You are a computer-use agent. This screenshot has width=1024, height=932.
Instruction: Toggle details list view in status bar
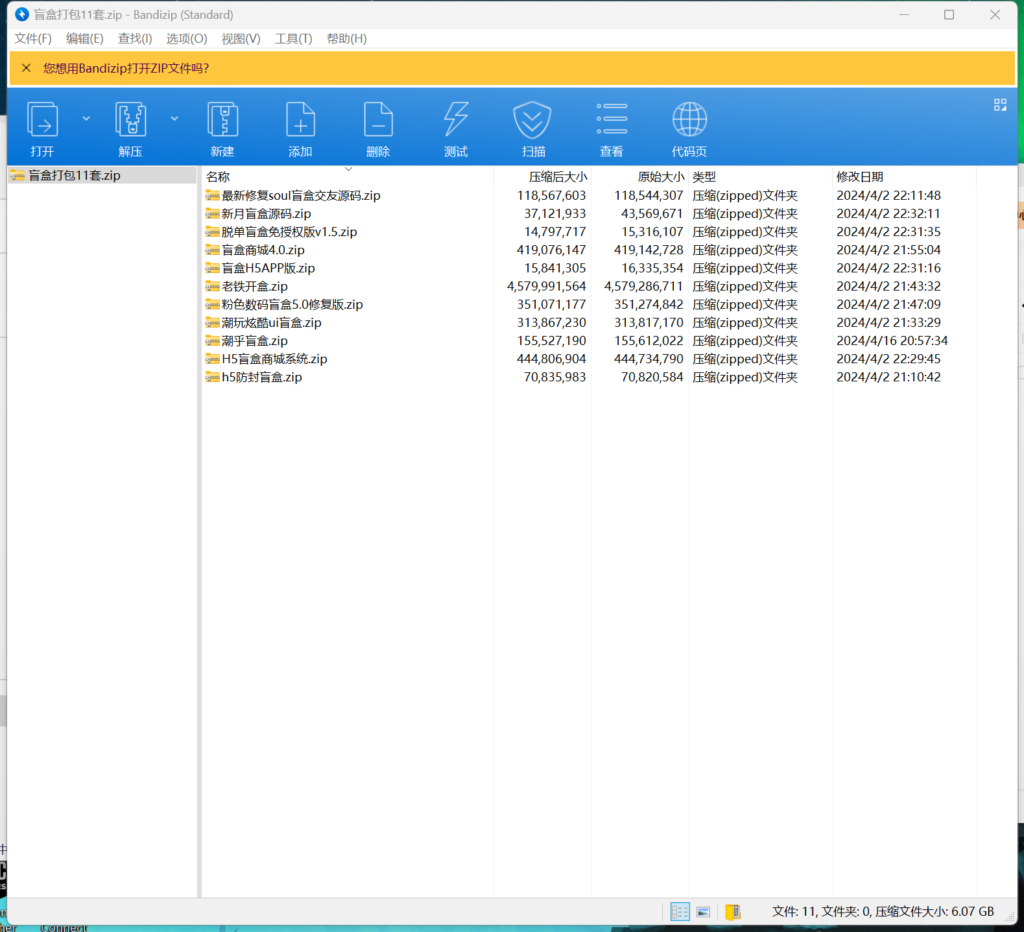pyautogui.click(x=680, y=912)
